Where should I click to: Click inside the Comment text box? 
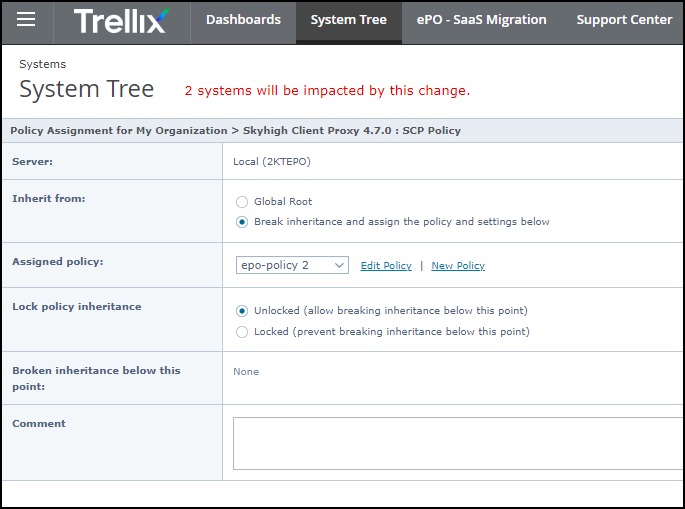point(458,443)
